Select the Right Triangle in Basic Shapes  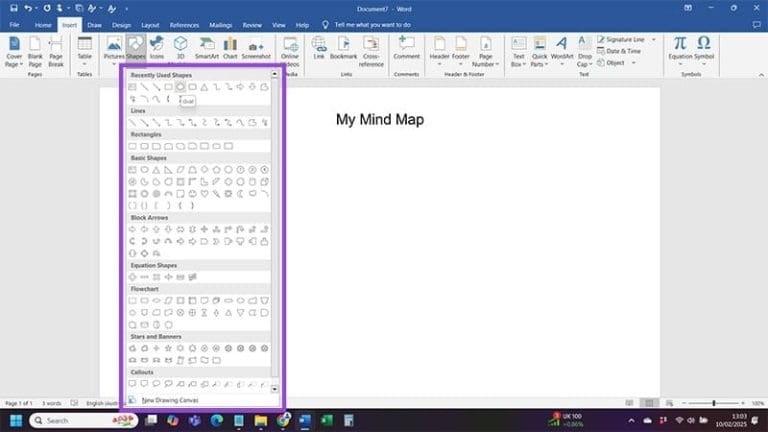point(168,170)
